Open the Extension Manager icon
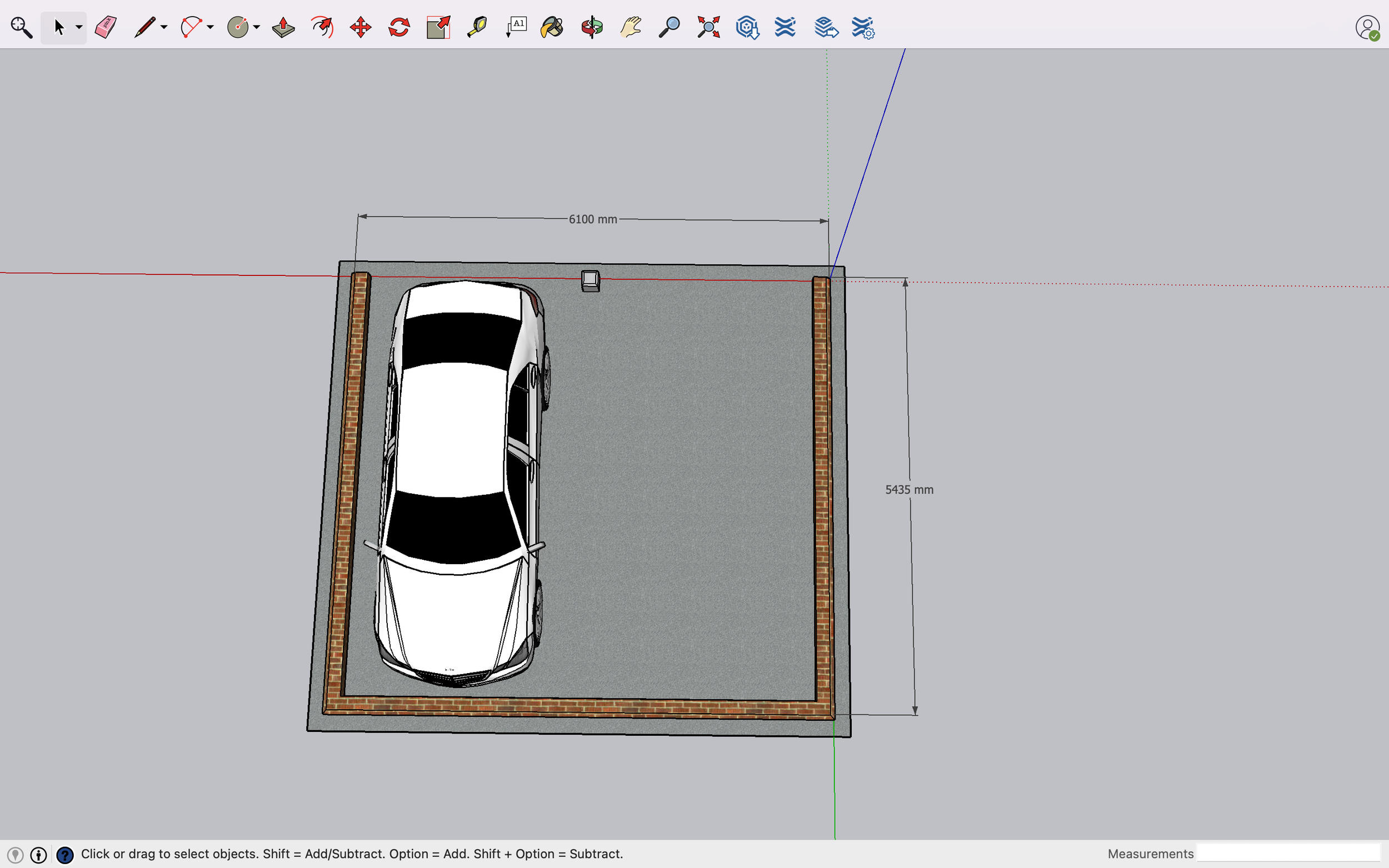Image resolution: width=1389 pixels, height=868 pixels. (x=863, y=27)
